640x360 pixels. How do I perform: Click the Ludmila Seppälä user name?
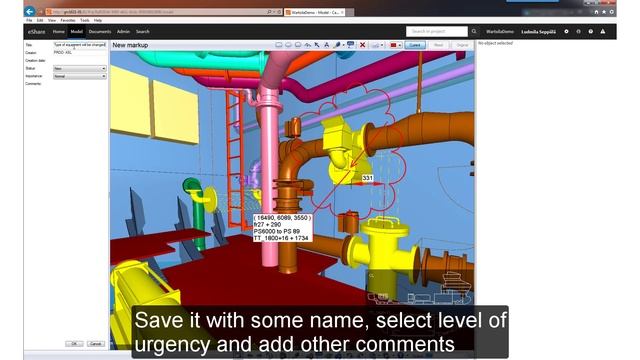coord(538,31)
